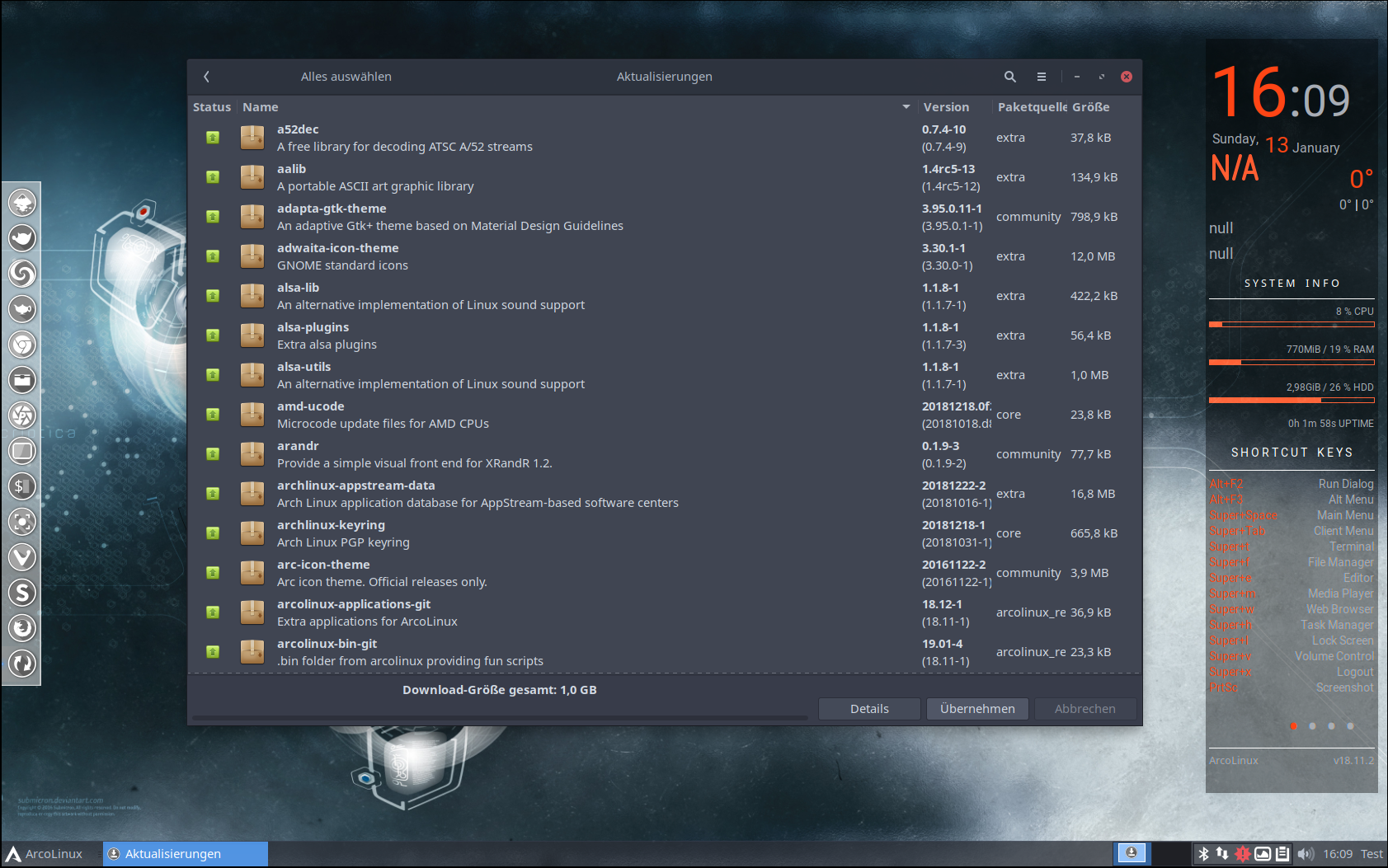Open the volume control in the tray
This screenshot has height=868, width=1388.
1306,854
